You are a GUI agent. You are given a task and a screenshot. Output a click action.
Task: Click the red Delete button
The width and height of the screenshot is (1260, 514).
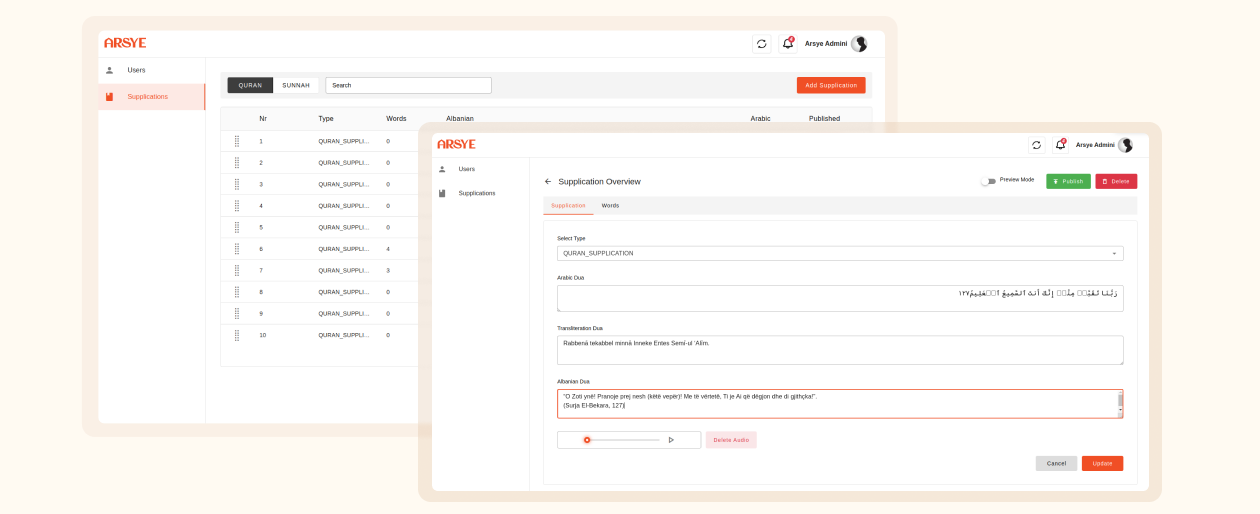[1116, 181]
